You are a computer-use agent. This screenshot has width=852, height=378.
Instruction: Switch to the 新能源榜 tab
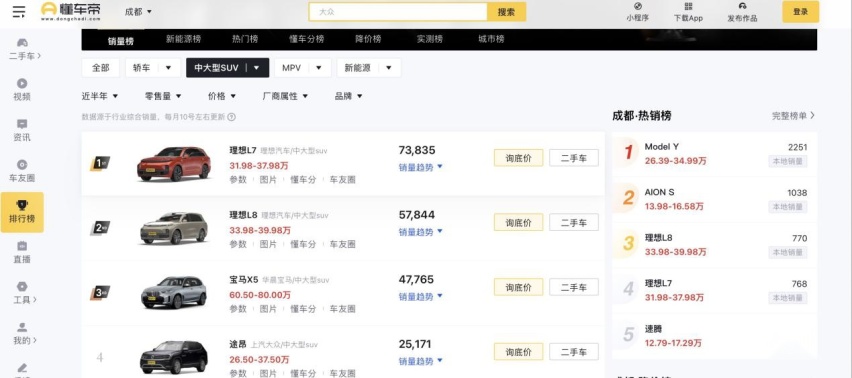point(183,39)
